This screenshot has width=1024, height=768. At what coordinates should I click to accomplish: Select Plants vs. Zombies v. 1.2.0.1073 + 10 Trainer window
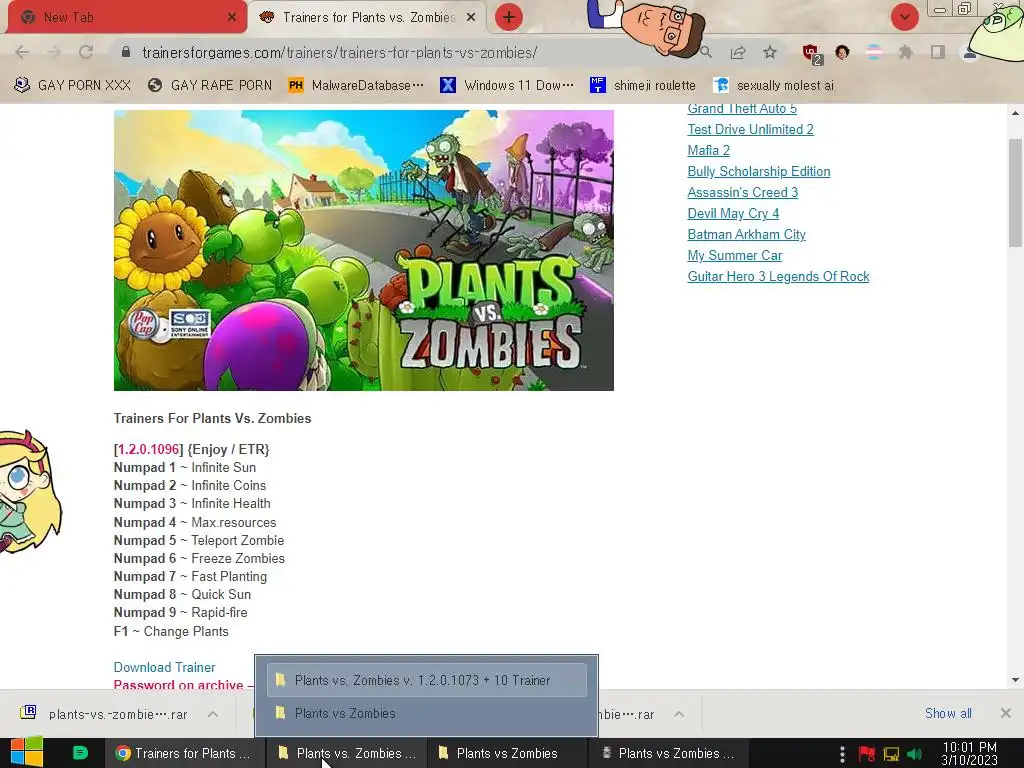tap(427, 680)
